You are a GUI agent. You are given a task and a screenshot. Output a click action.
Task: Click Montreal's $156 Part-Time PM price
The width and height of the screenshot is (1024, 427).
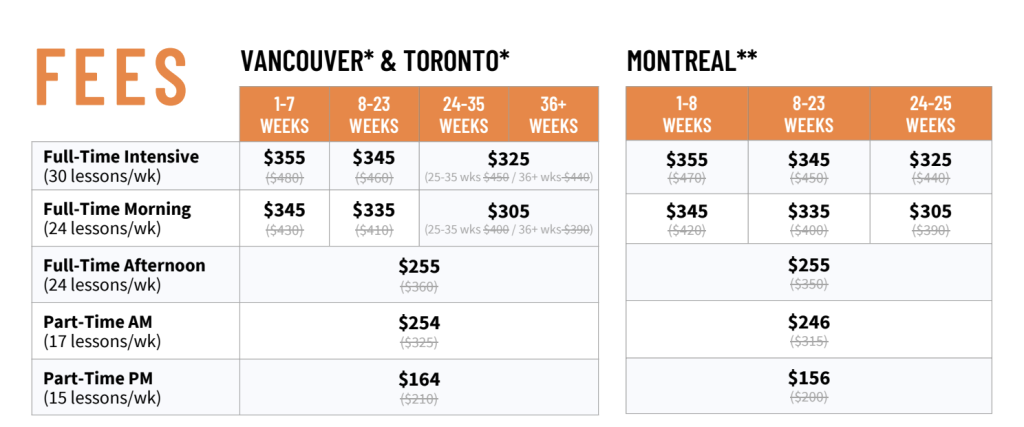coord(809,378)
